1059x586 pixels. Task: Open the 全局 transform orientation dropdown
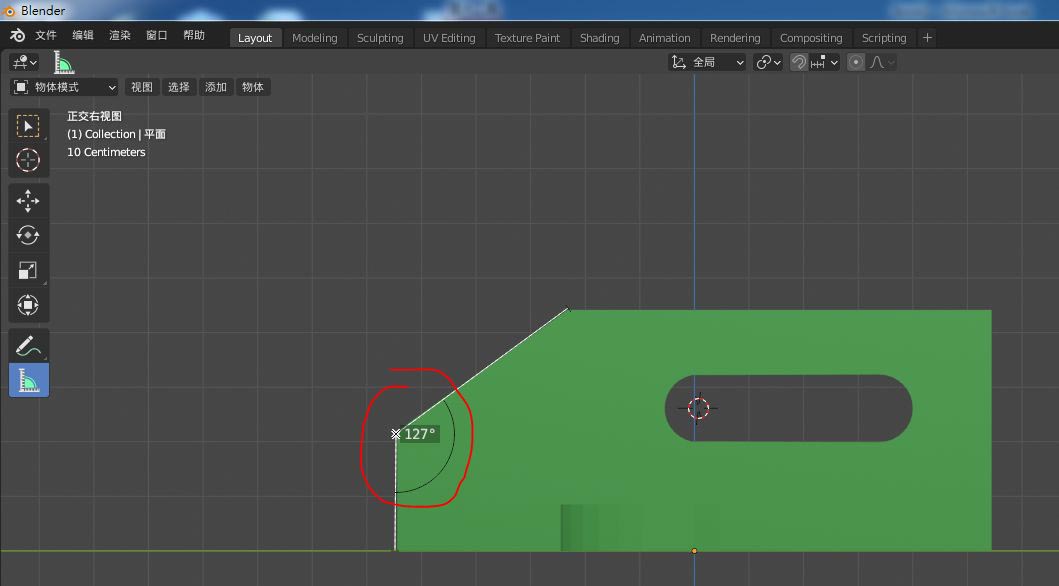tap(706, 62)
